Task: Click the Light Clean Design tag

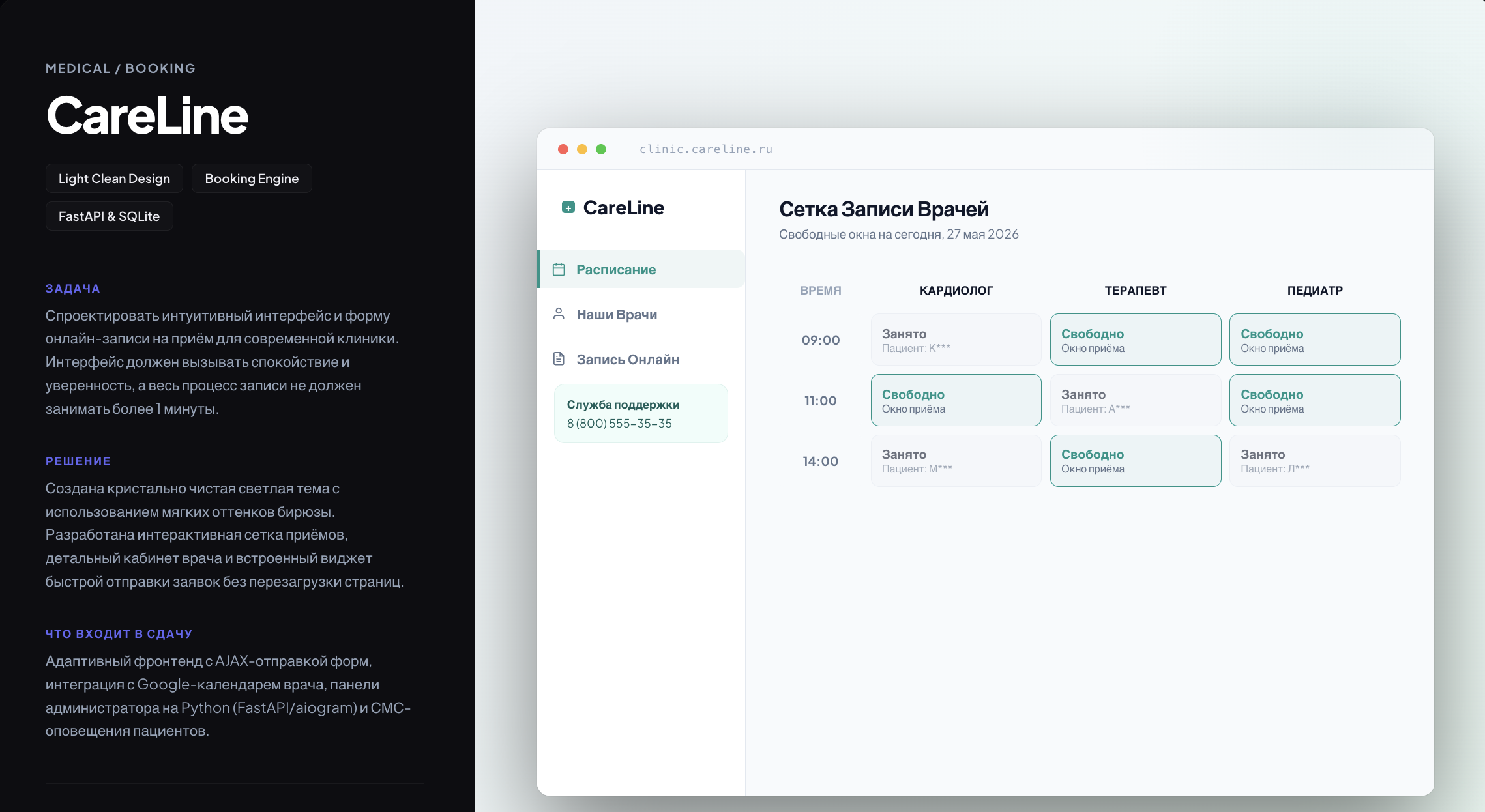Action: [114, 179]
